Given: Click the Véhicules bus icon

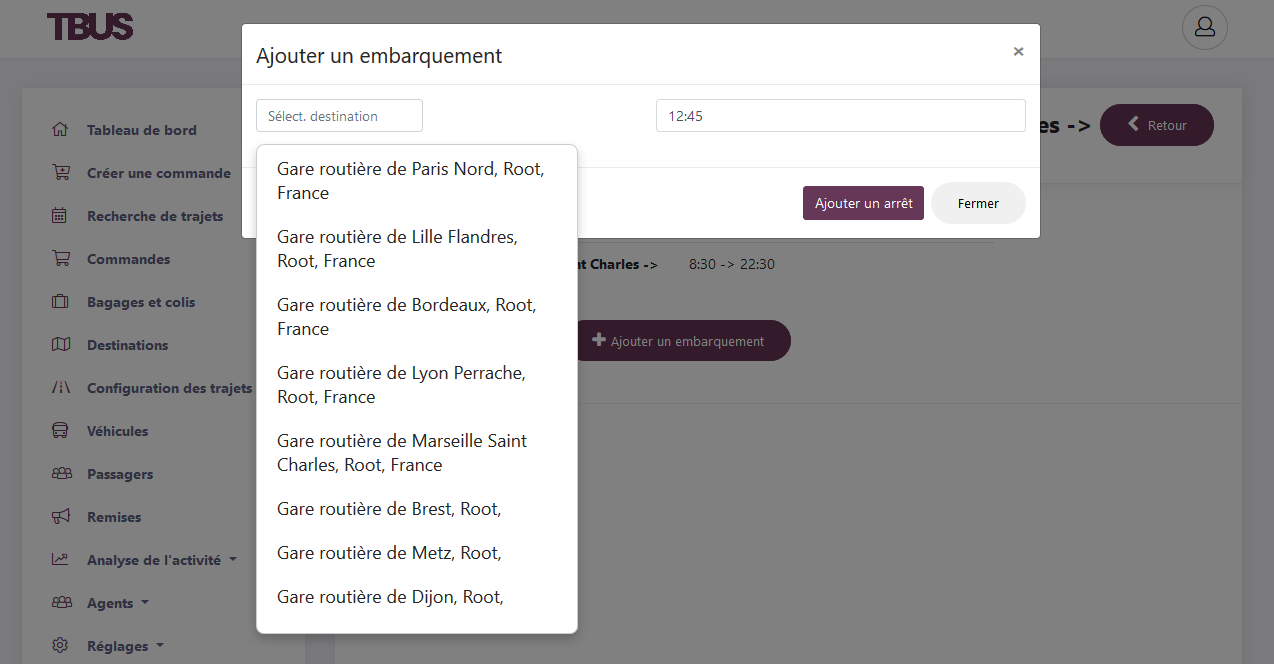Looking at the screenshot, I should coord(60,431).
